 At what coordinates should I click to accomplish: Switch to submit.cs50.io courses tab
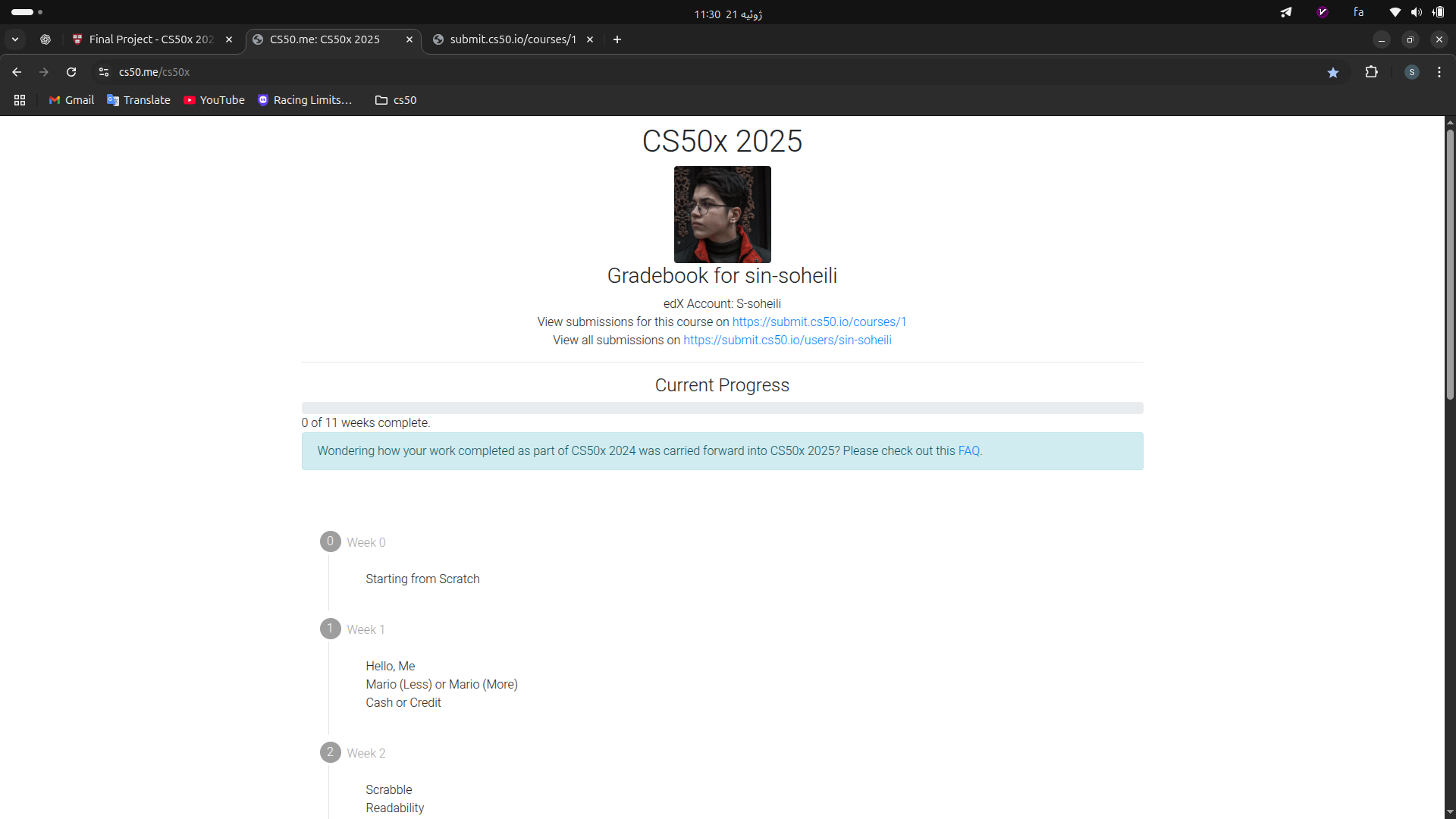(x=512, y=39)
